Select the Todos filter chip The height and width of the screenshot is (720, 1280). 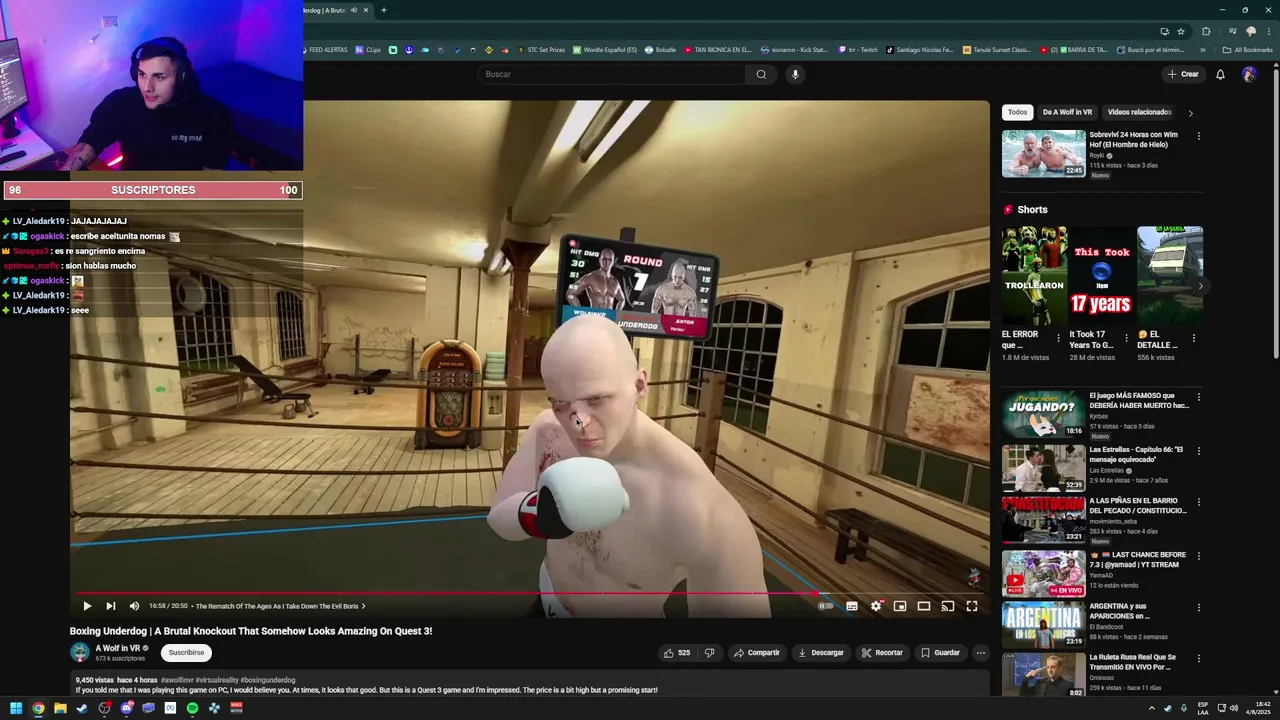pyautogui.click(x=1017, y=112)
